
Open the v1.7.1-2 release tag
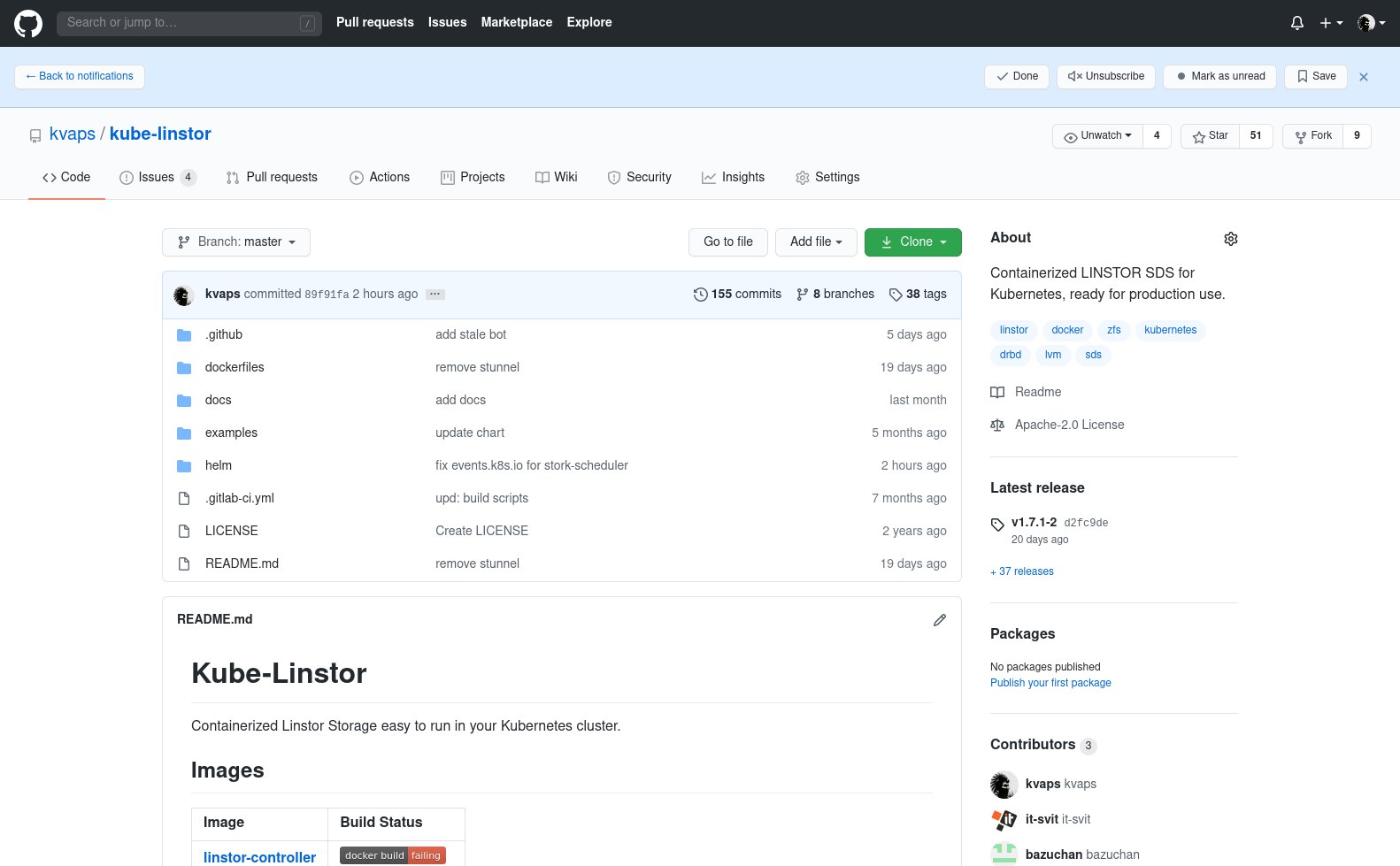(x=1034, y=522)
